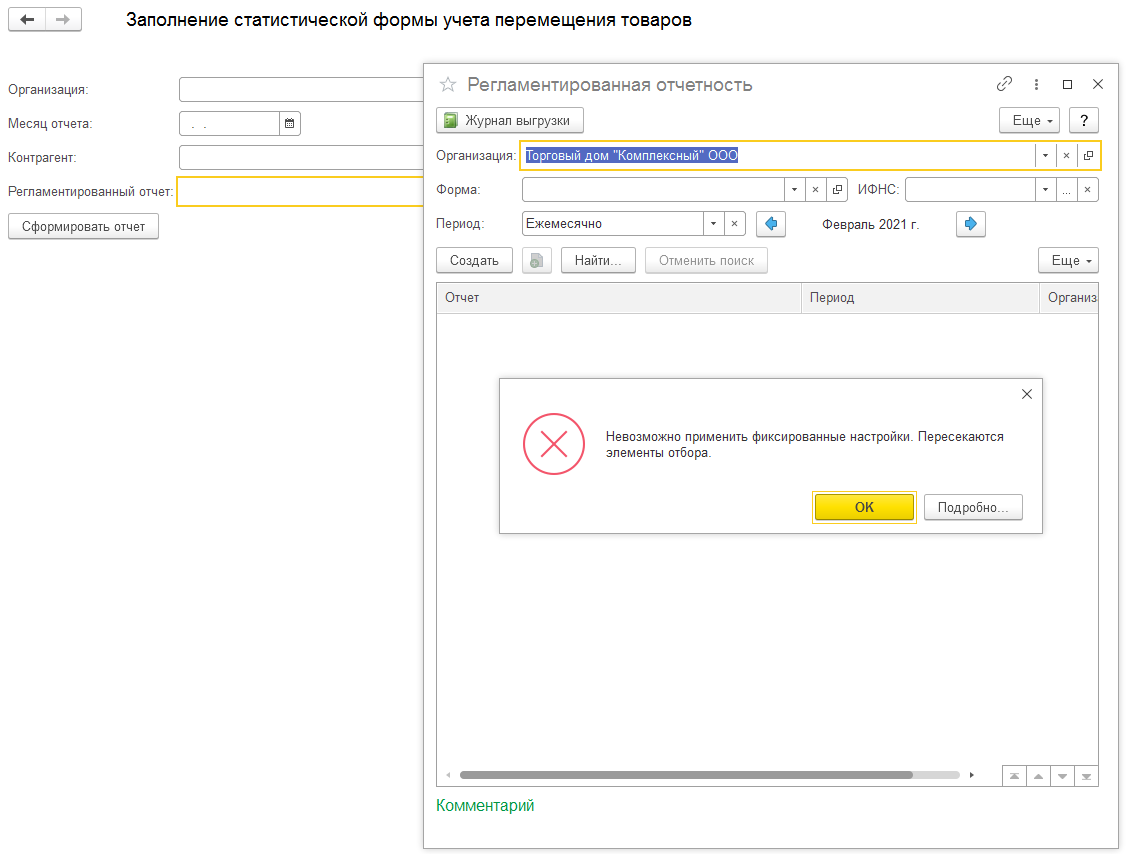
Task: Click the Создать button
Action: [x=474, y=260]
